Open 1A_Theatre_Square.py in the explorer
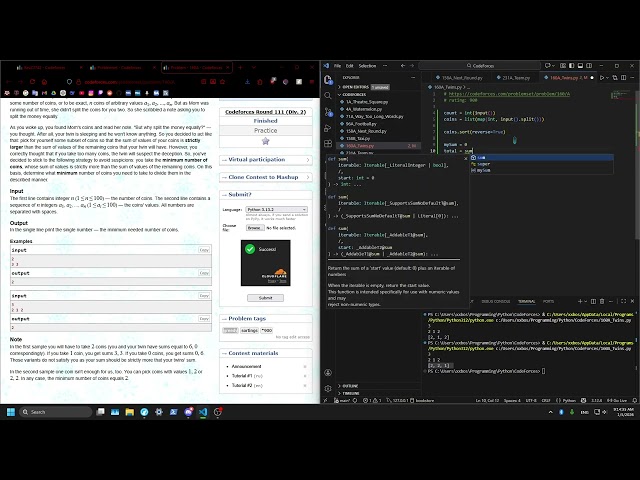Viewport: 640px width, 480px height. 367,102
